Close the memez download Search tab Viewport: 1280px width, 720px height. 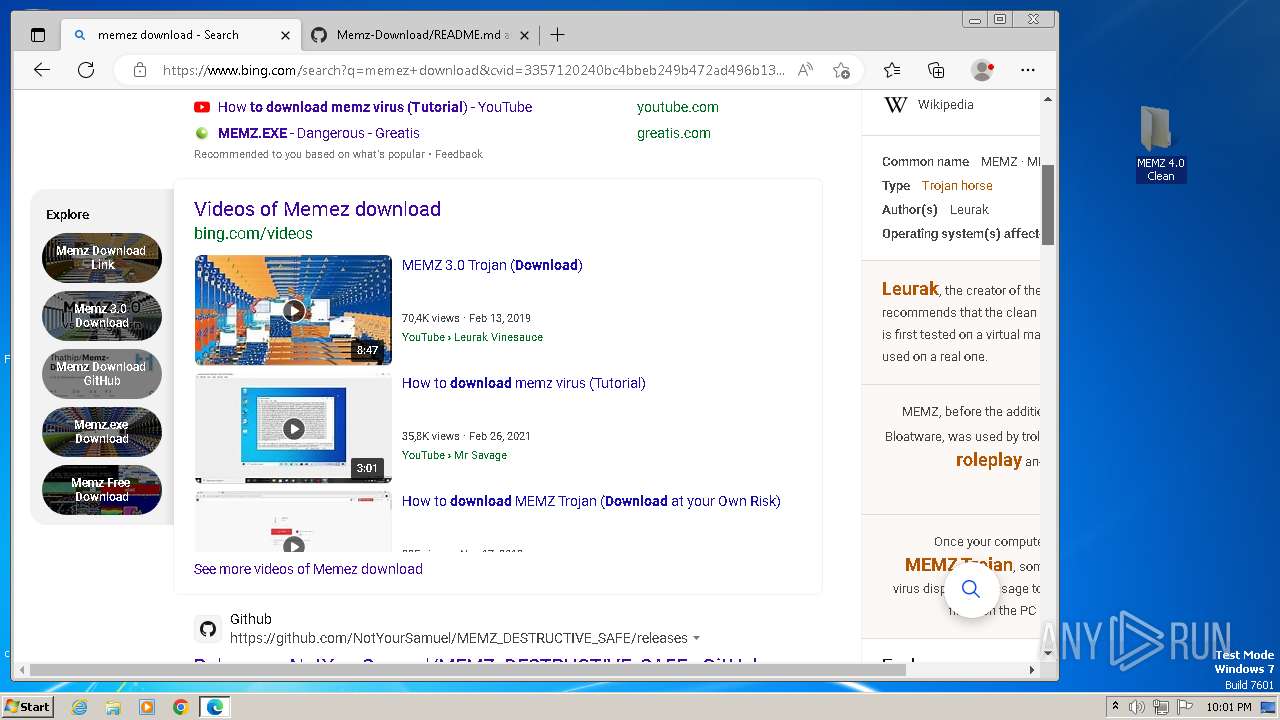(285, 35)
